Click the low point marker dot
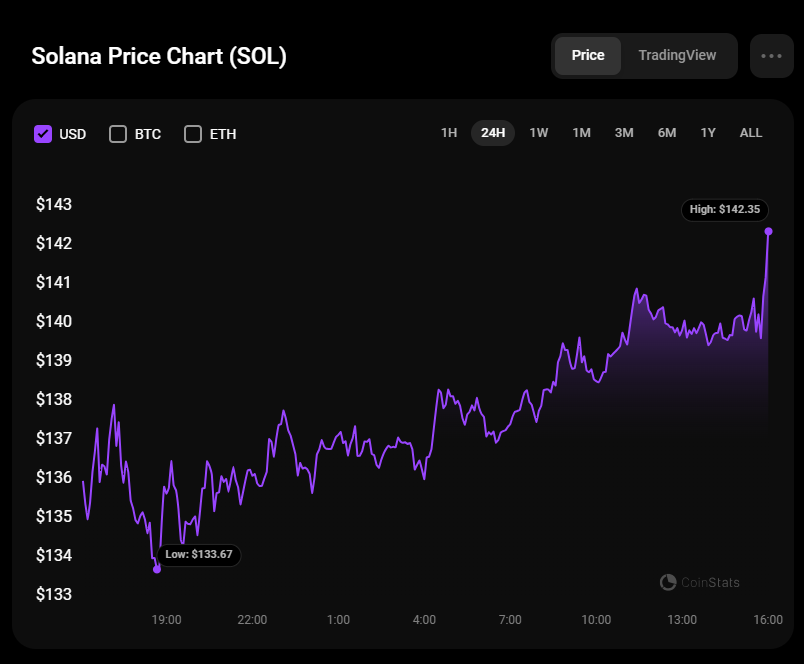Viewport: 804px width, 664px height. point(157,569)
